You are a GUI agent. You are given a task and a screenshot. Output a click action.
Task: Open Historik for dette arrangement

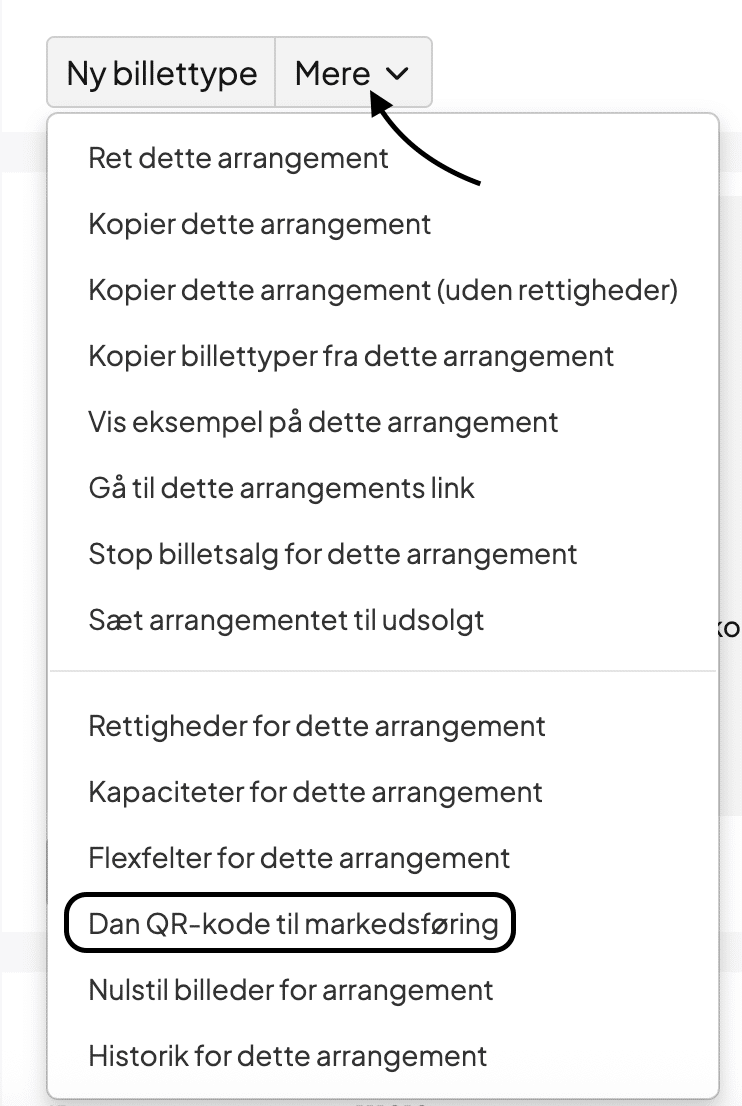[288, 1056]
